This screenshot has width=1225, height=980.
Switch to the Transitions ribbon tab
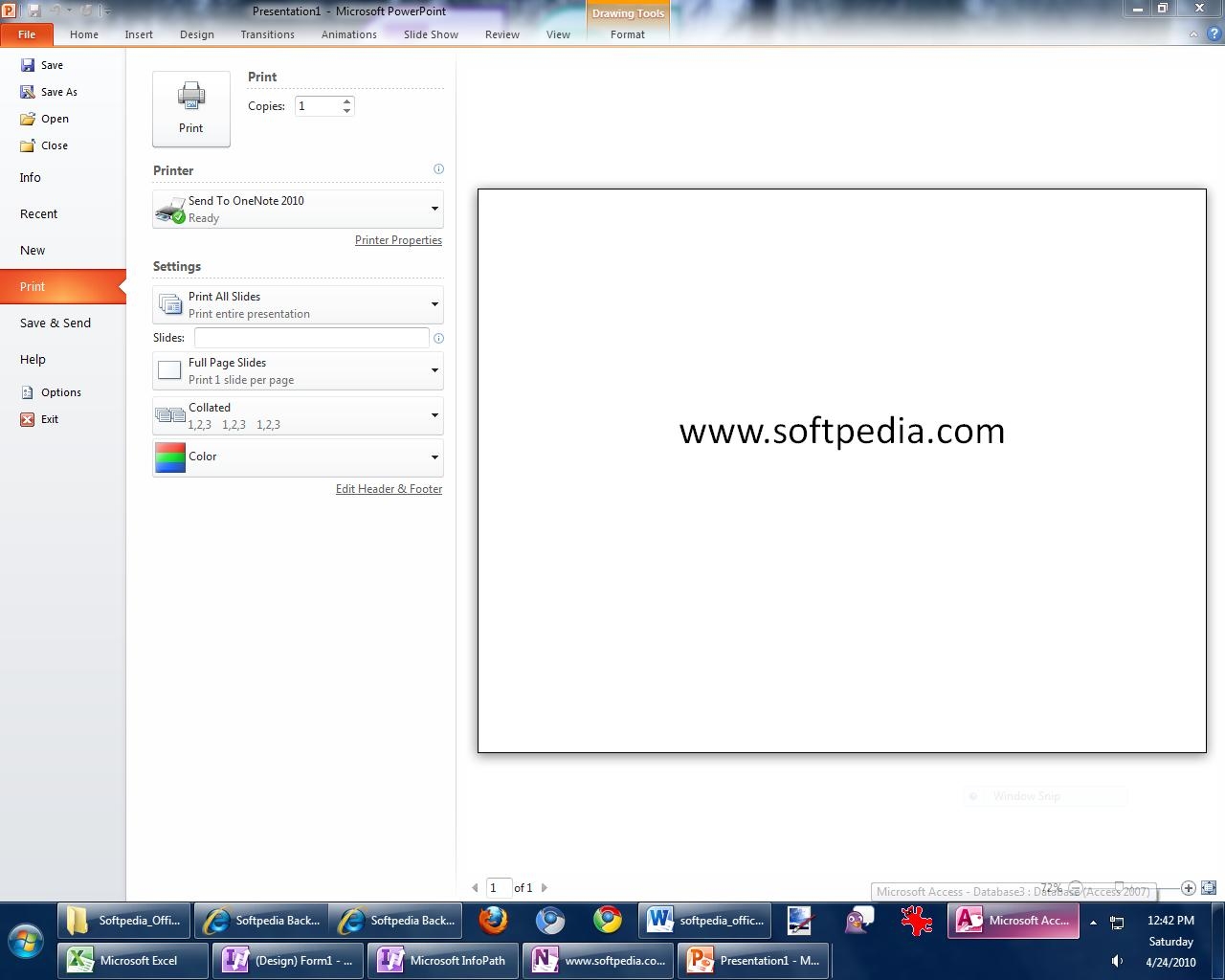point(267,34)
